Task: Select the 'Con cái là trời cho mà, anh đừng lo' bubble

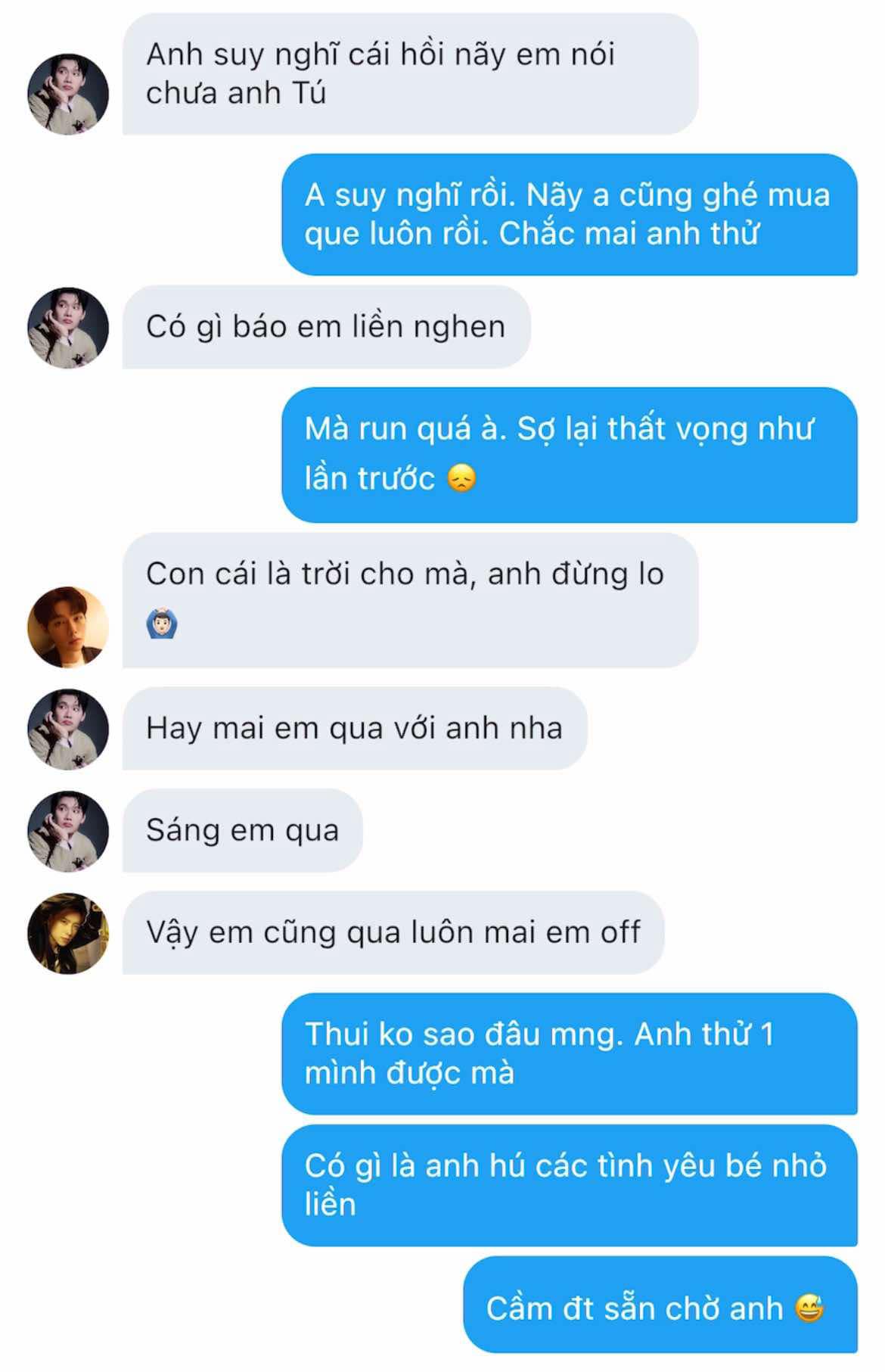Action: tap(410, 600)
